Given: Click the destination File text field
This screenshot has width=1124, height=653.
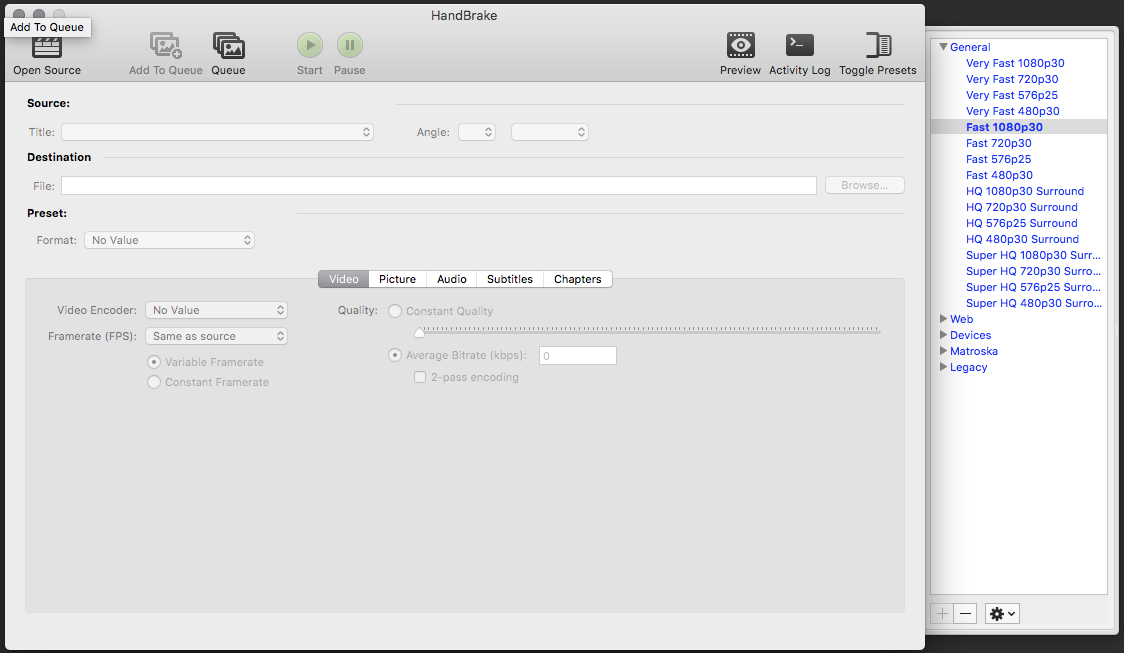Looking at the screenshot, I should 439,186.
